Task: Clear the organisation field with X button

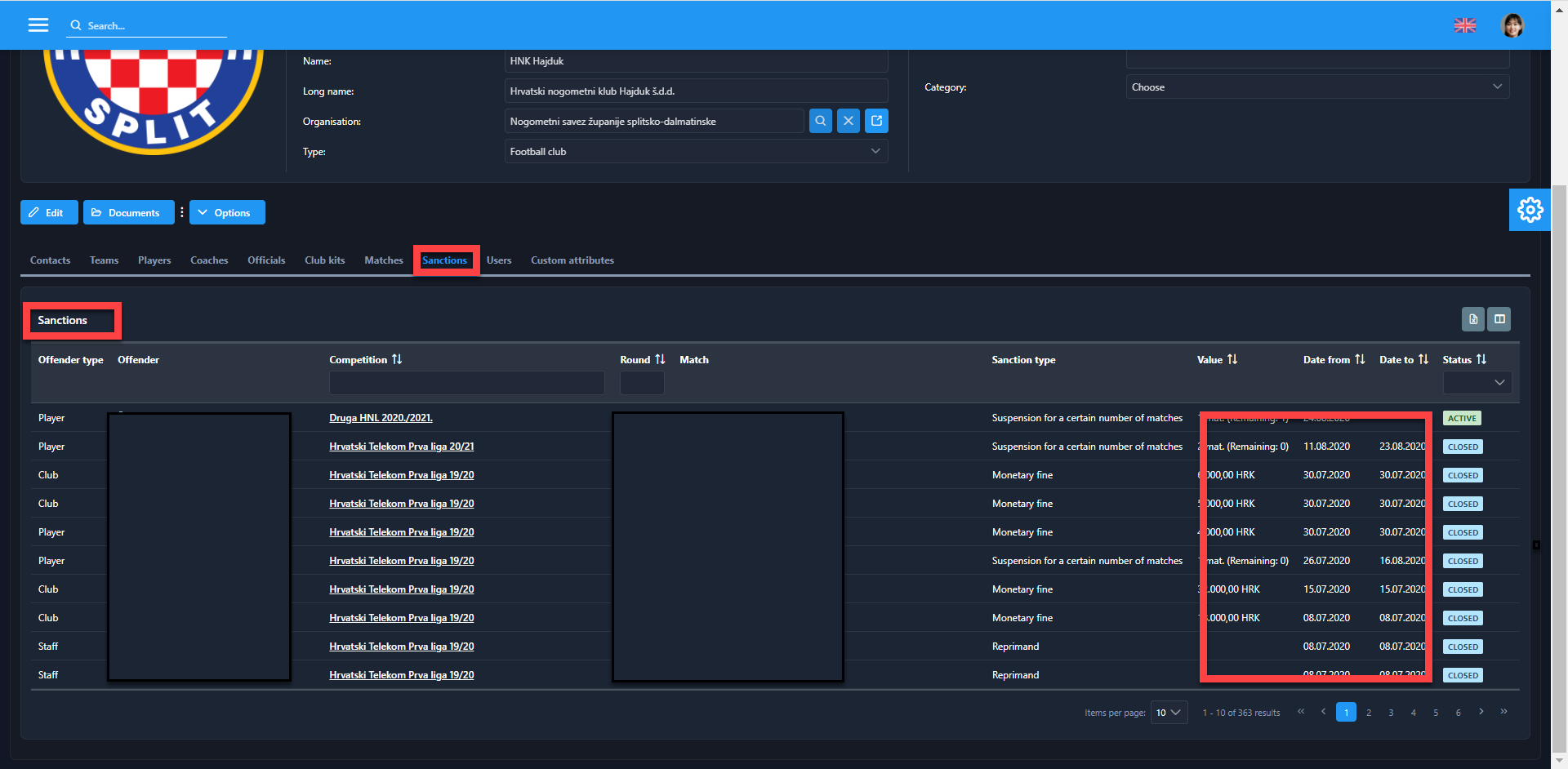Action: [849, 121]
